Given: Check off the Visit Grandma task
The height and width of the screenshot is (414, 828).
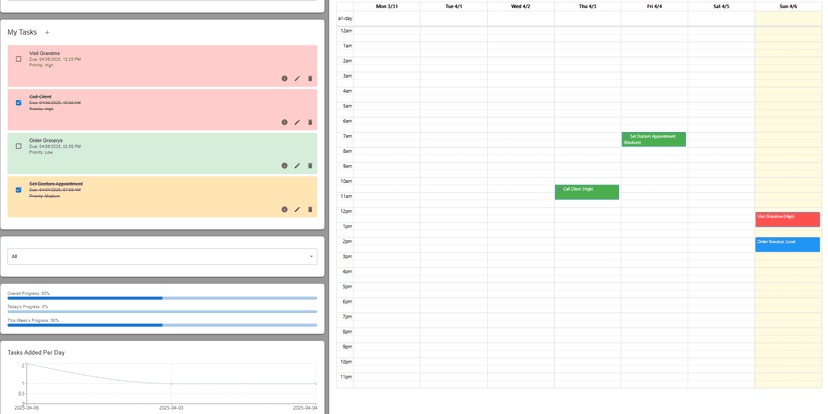Looking at the screenshot, I should click(18, 59).
